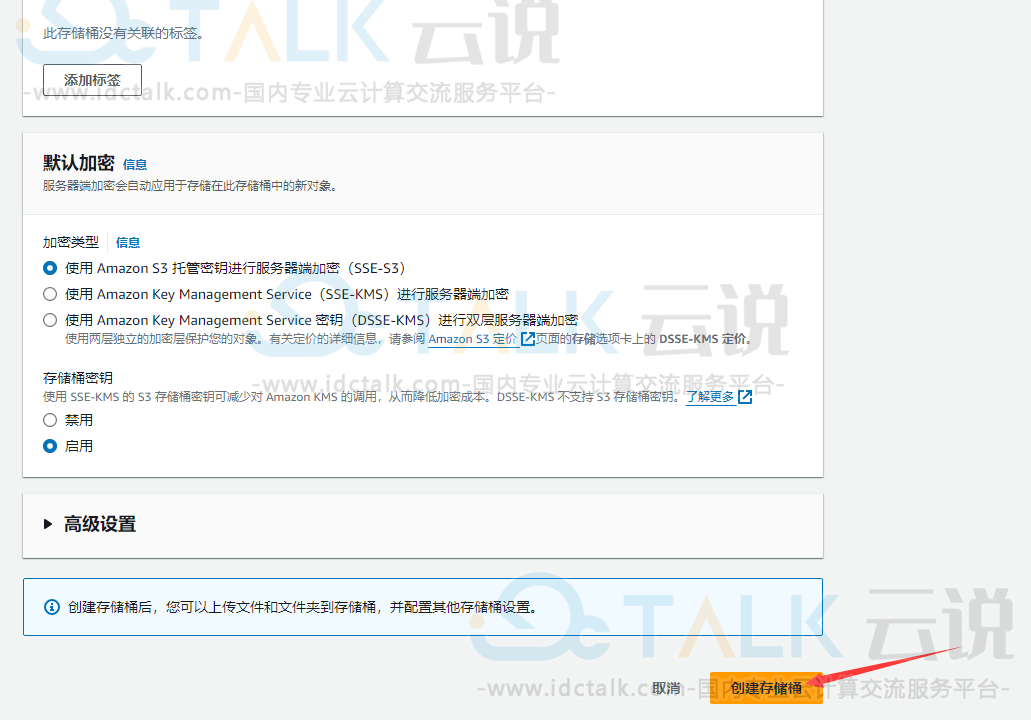Click the 默认加密 heading text

(79, 163)
